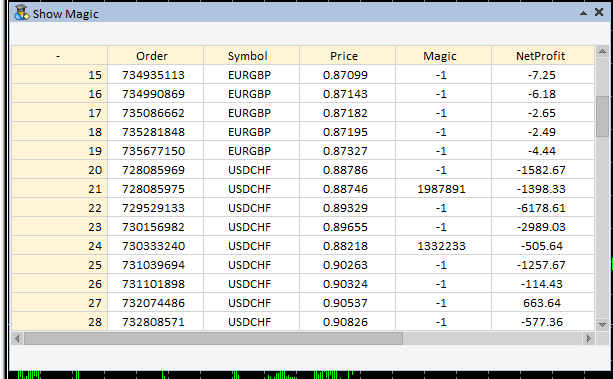Click the vertical scrollbar up arrow
Viewport: 613px width, 379px height.
[x=602, y=51]
